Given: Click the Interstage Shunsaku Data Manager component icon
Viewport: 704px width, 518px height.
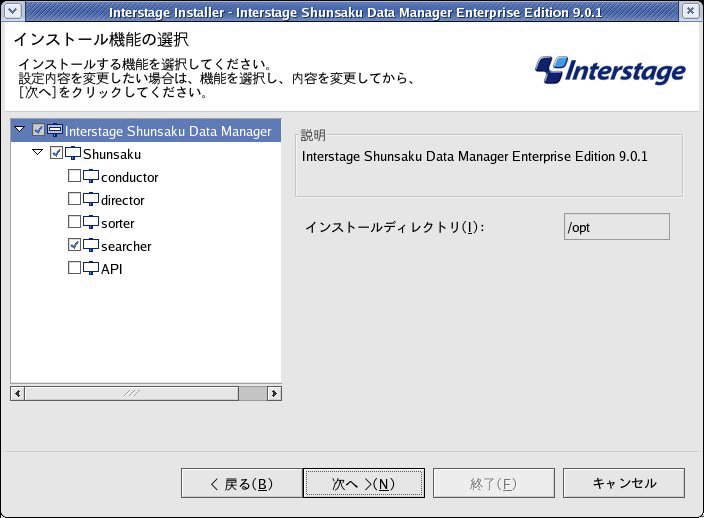Looking at the screenshot, I should [55, 130].
